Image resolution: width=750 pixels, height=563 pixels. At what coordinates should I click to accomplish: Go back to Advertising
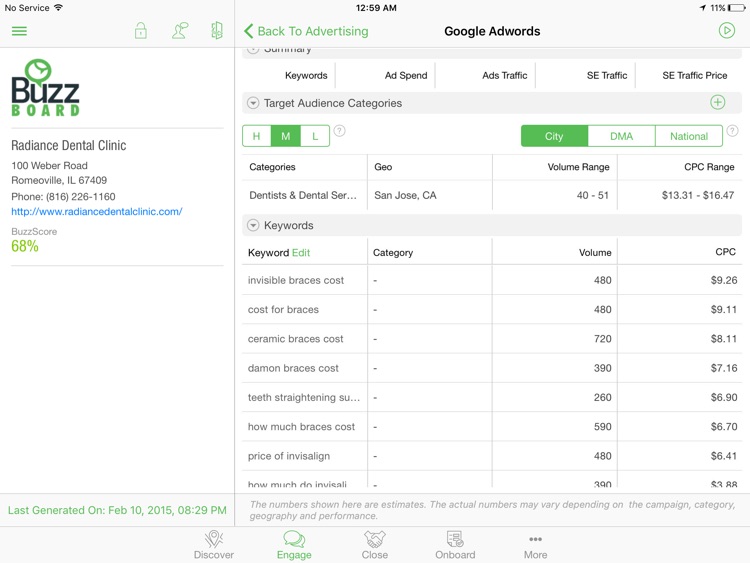(306, 31)
